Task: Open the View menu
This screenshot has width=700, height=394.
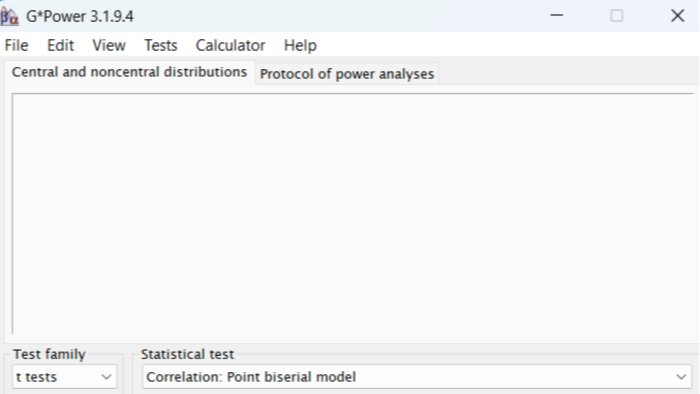Action: pyautogui.click(x=109, y=46)
